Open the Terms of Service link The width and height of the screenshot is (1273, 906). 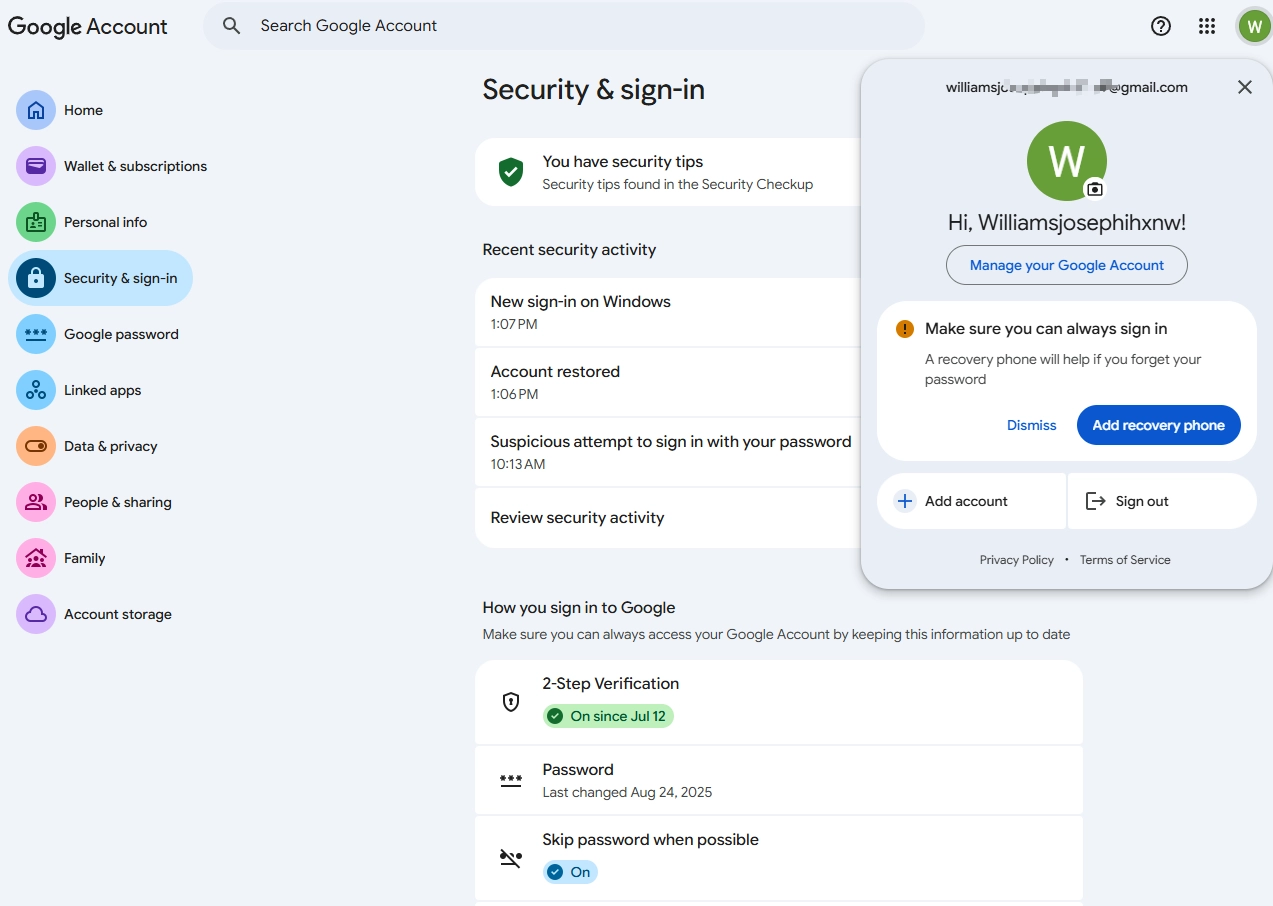[x=1125, y=560]
